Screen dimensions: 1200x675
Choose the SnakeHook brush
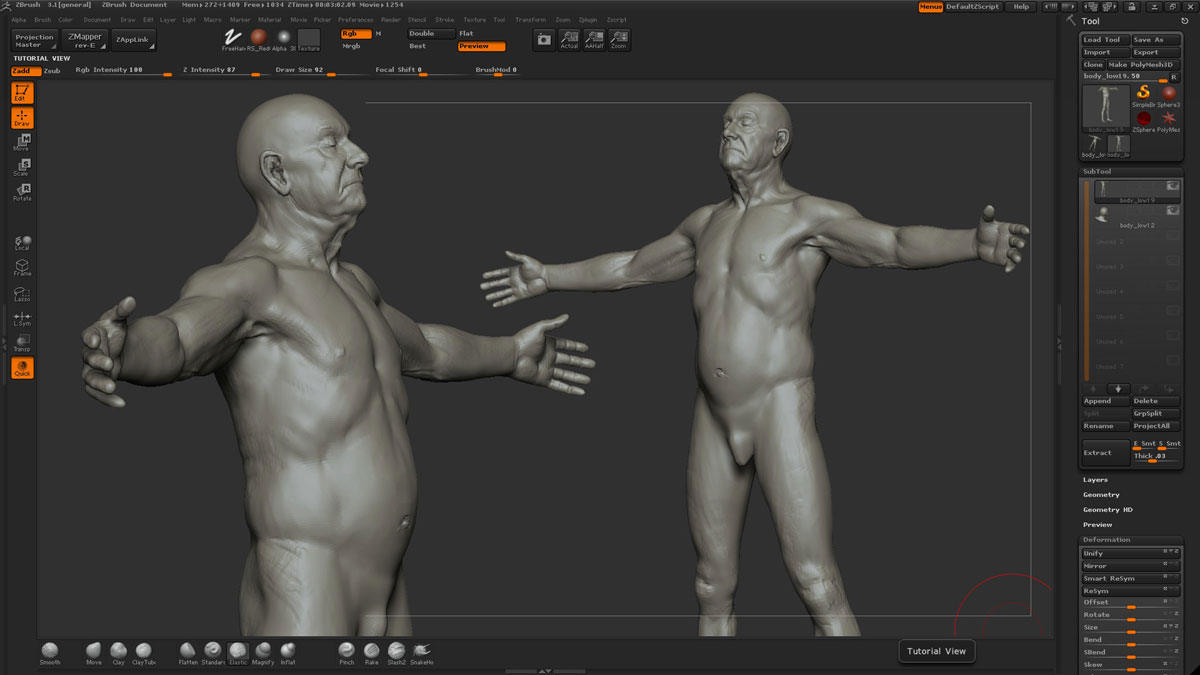[421, 651]
